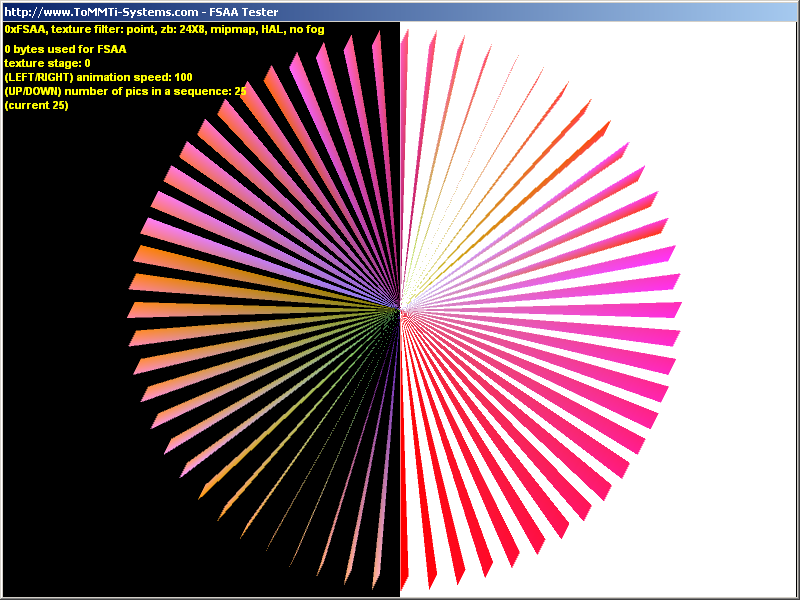Click the "zb: 24X8" depth buffer text

[x=180, y=30]
